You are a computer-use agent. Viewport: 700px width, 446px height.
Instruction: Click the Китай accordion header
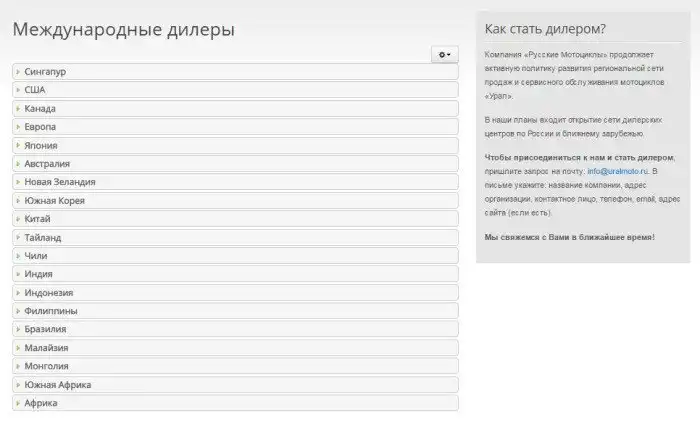click(x=38, y=219)
